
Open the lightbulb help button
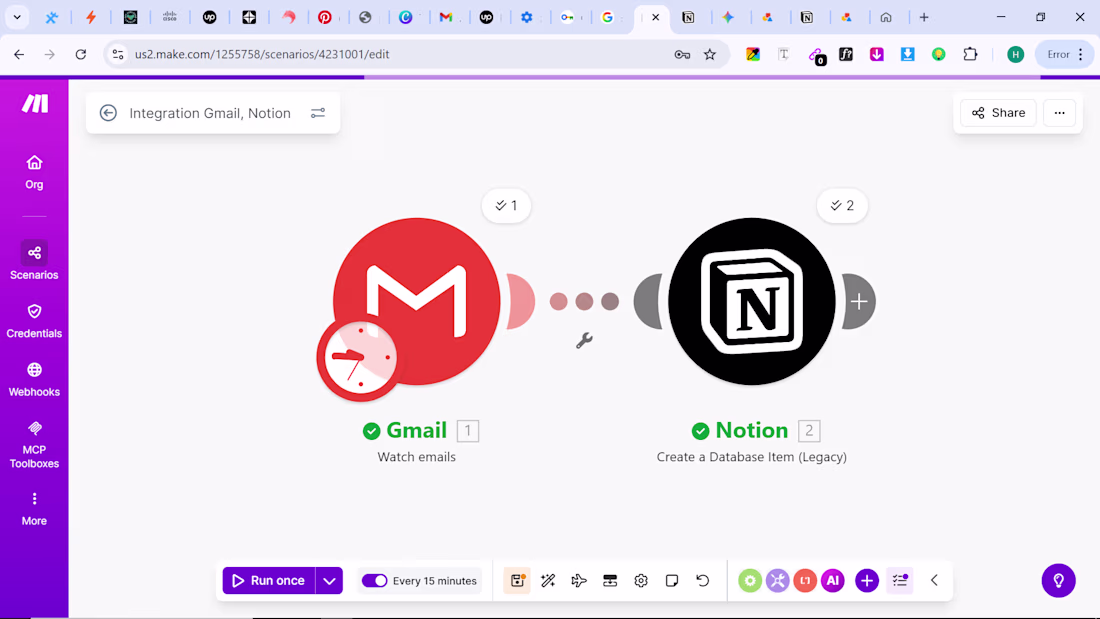pos(1059,580)
